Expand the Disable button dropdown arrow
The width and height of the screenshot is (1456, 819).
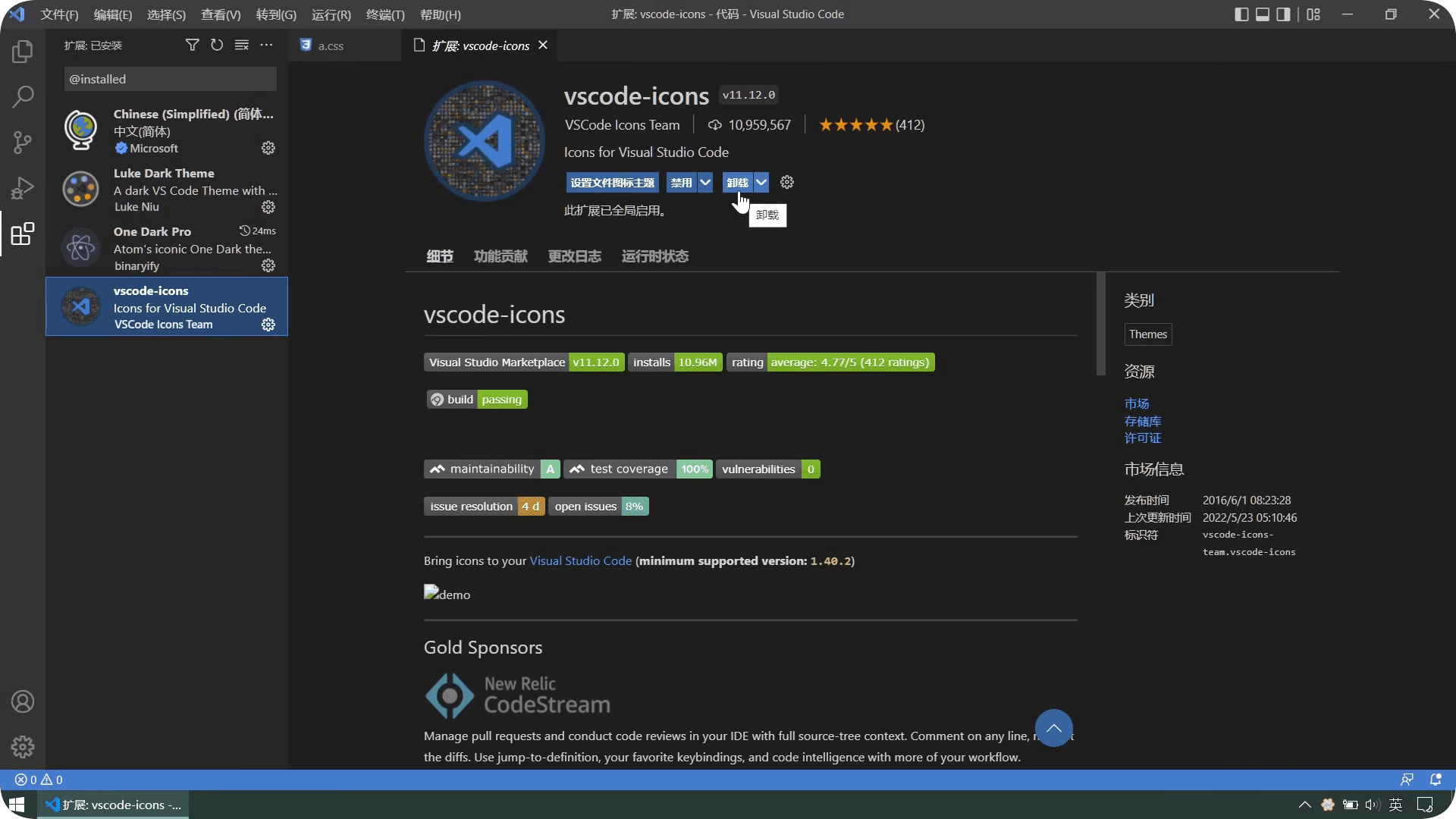(705, 182)
